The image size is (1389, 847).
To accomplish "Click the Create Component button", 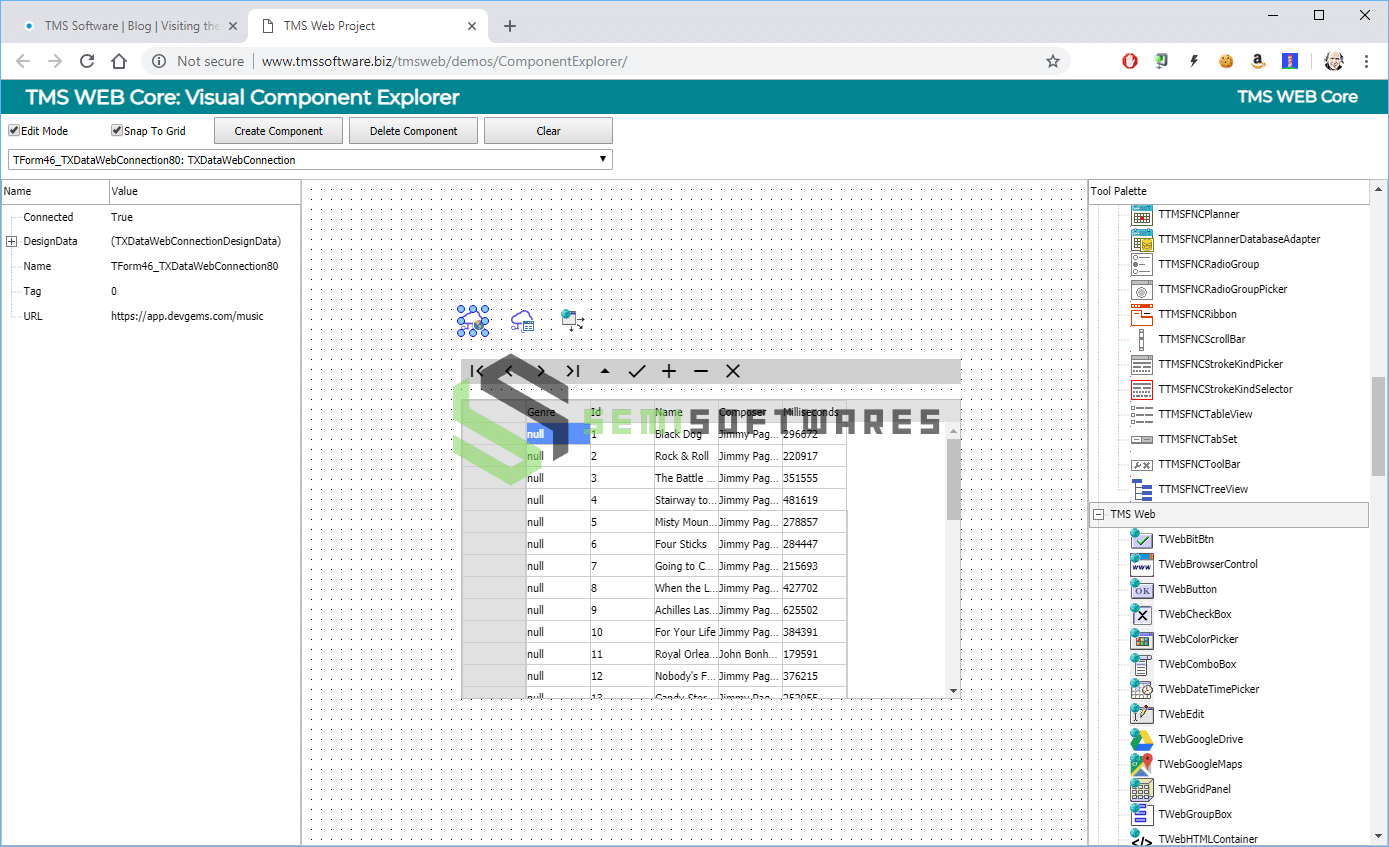I will point(278,131).
